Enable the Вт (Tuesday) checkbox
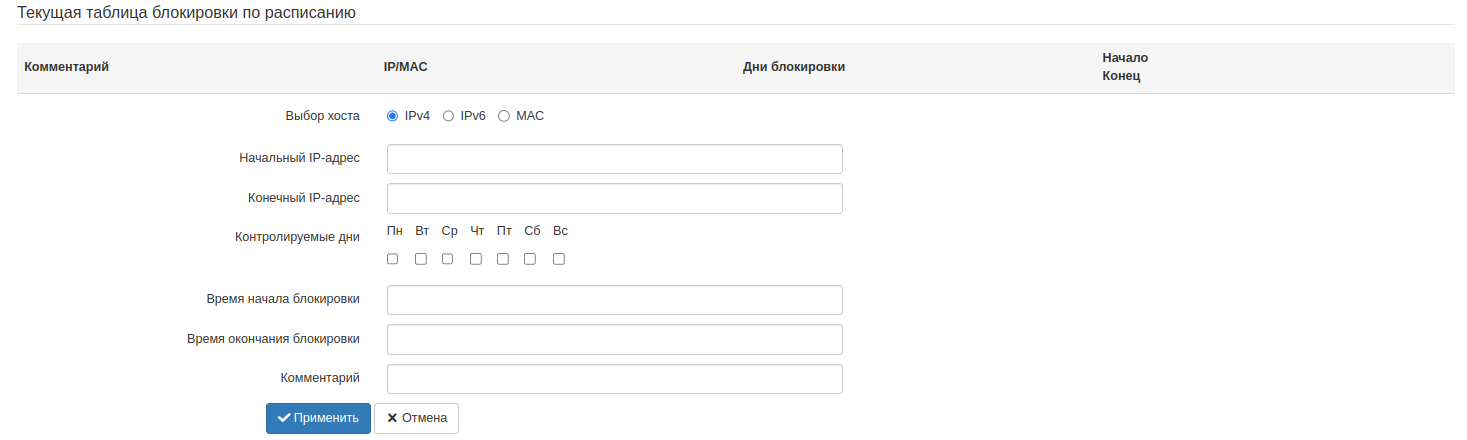The image size is (1467, 440). [x=421, y=259]
